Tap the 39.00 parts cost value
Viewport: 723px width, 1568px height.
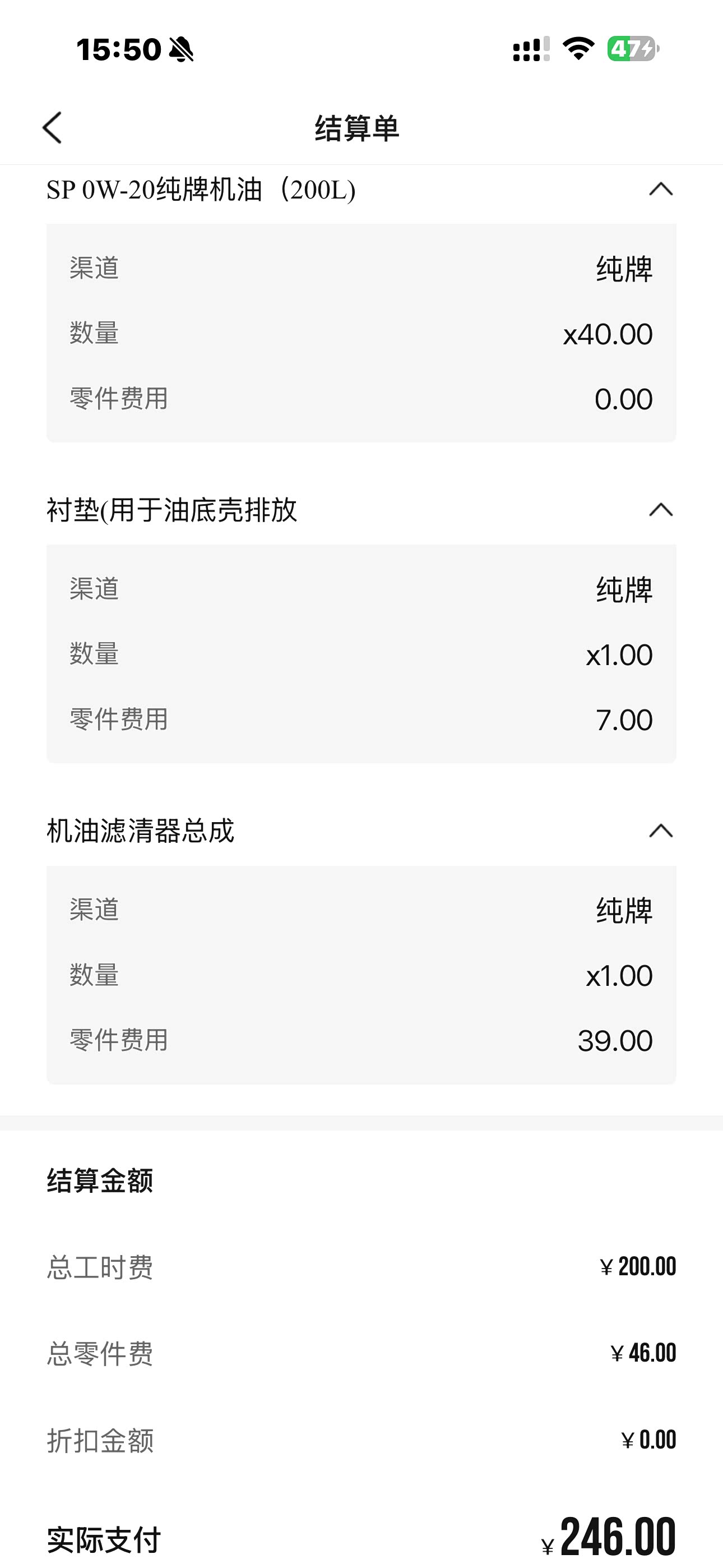615,1040
